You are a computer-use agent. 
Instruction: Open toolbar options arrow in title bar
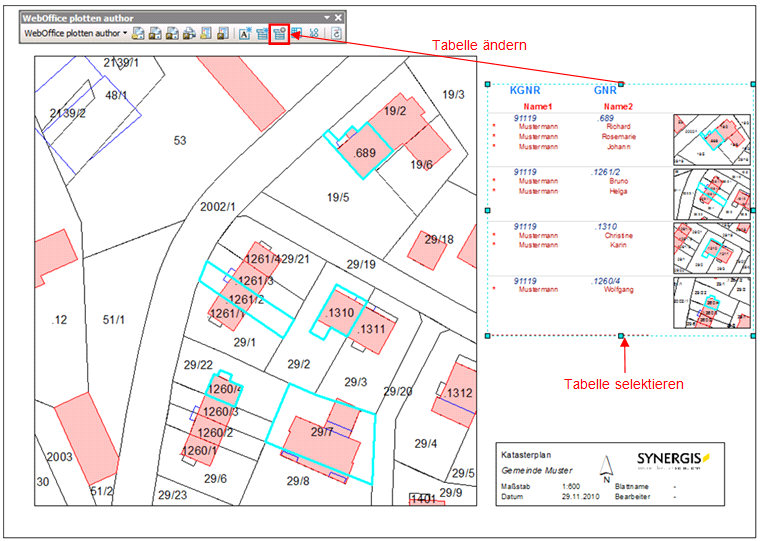tap(327, 18)
